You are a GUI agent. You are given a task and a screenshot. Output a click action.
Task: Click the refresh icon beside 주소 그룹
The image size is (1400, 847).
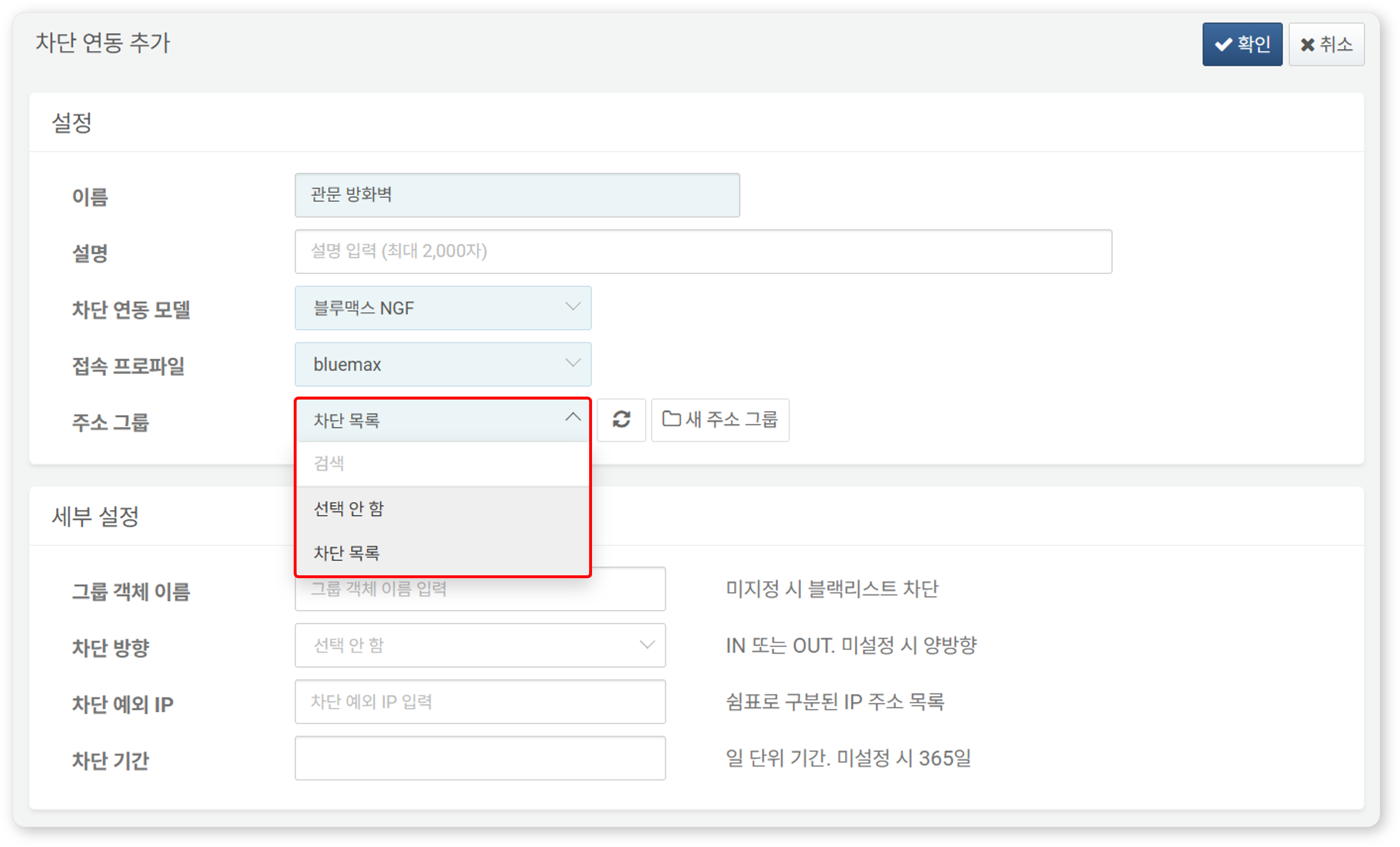point(621,420)
